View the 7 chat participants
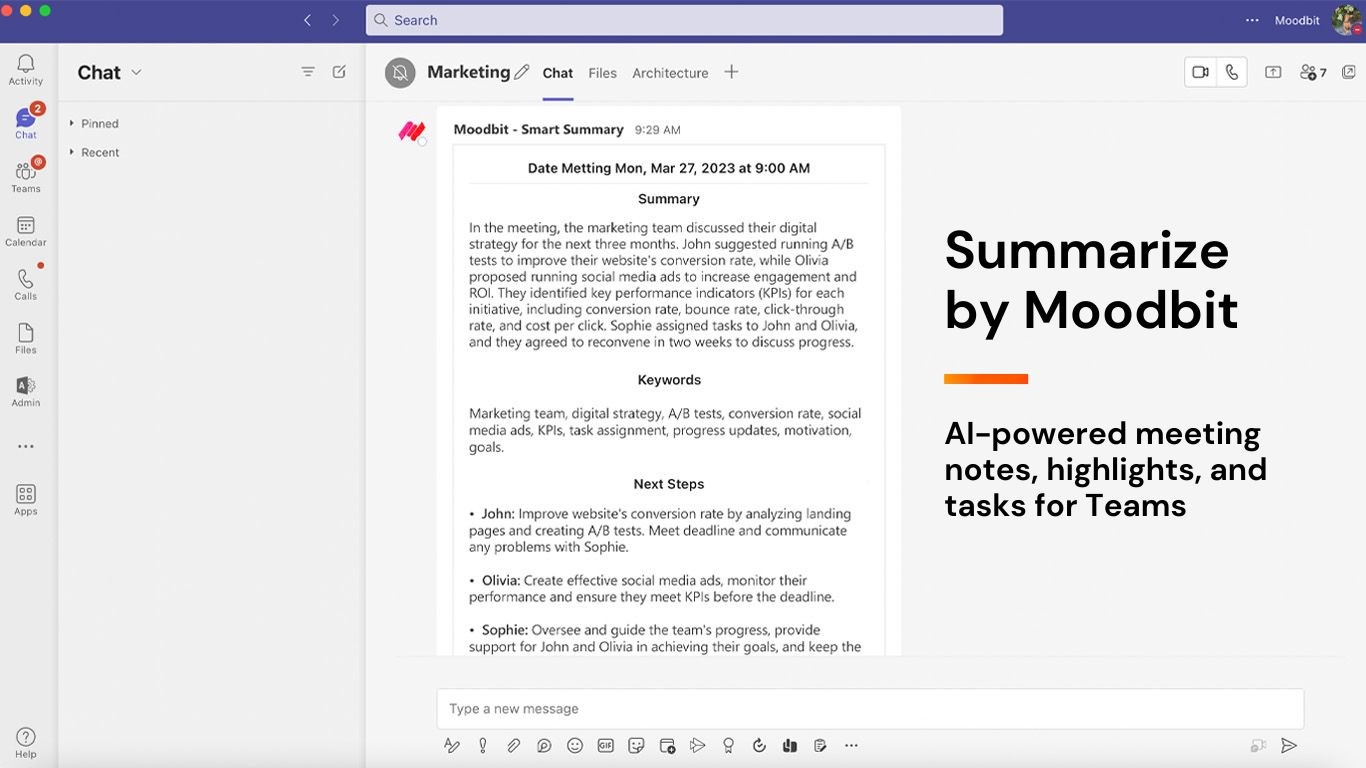This screenshot has width=1366, height=768. pyautogui.click(x=1313, y=72)
